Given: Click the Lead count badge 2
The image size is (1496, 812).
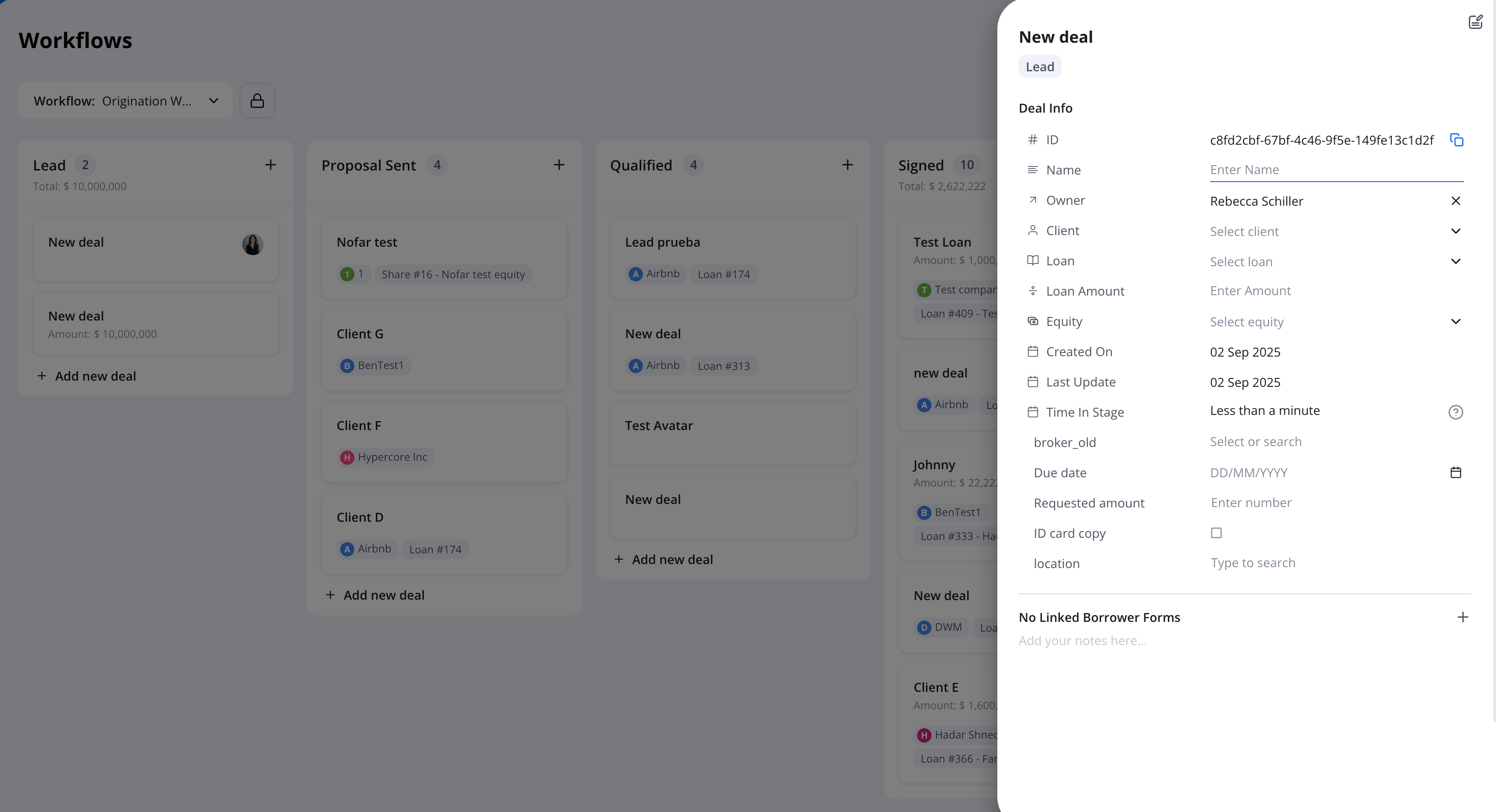Looking at the screenshot, I should pos(85,166).
